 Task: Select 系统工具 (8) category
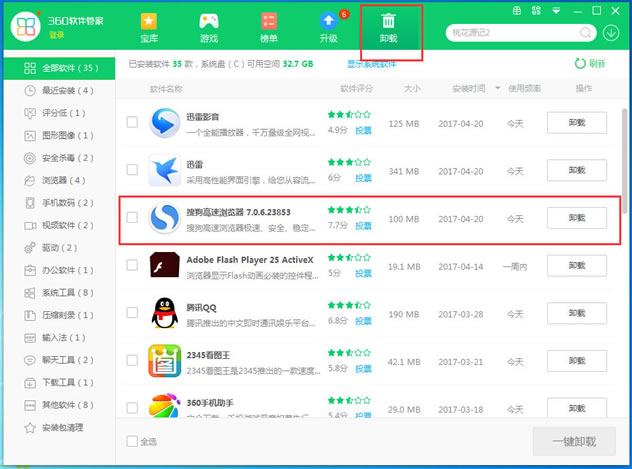[59, 293]
